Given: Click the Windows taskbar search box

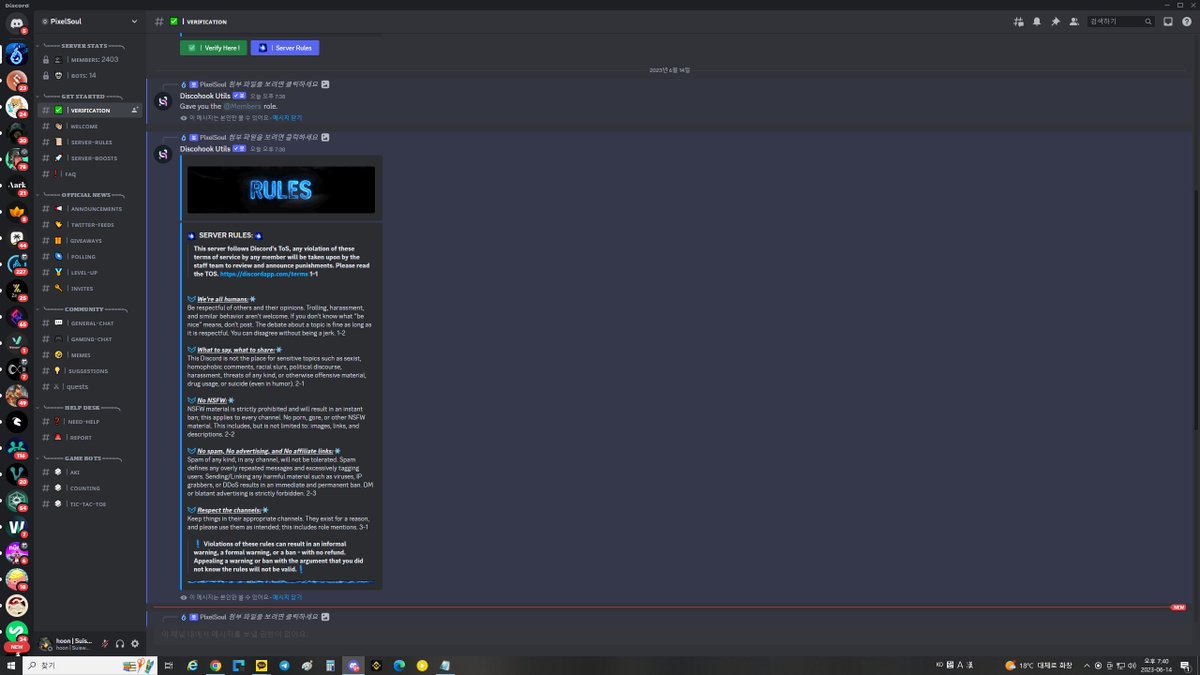Looking at the screenshot, I should pyautogui.click(x=90, y=665).
